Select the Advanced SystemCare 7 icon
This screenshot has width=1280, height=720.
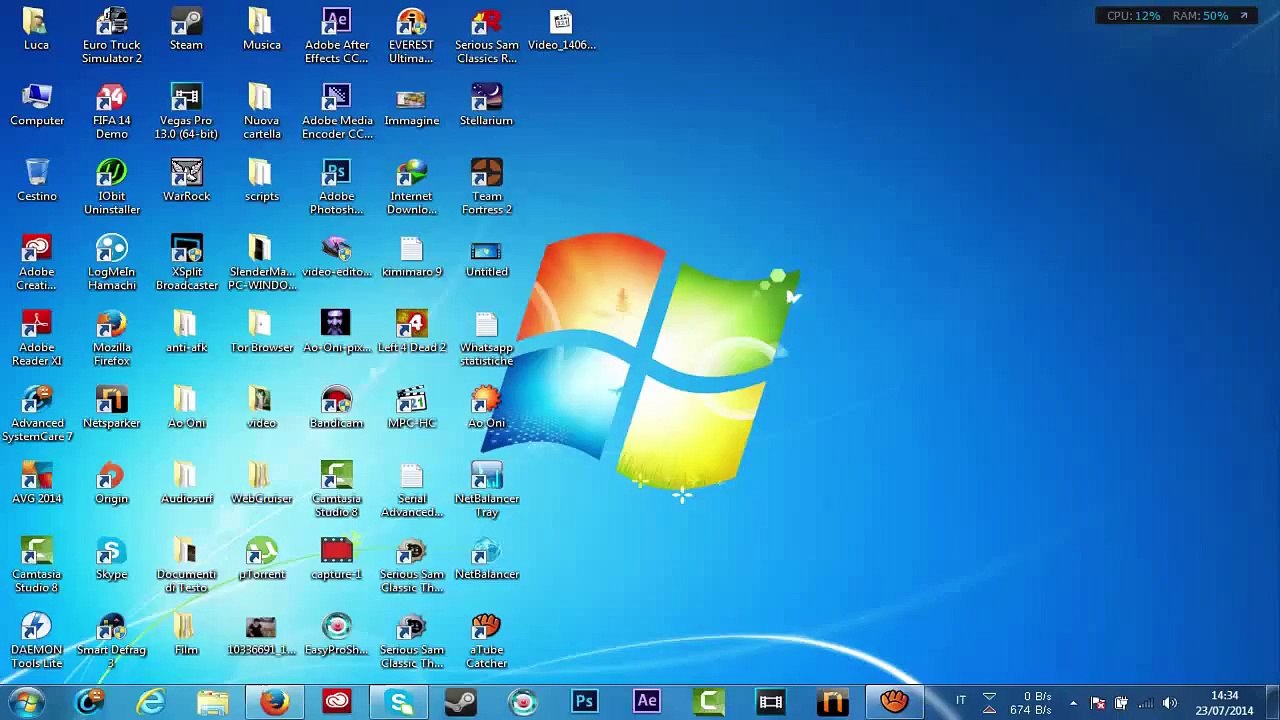37,414
